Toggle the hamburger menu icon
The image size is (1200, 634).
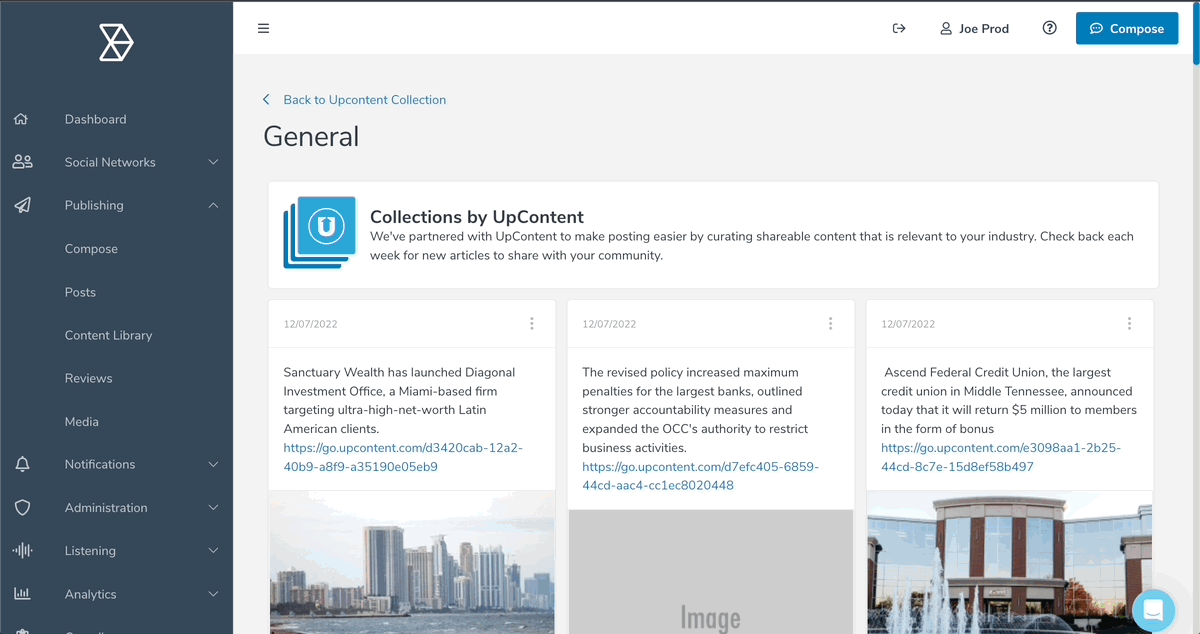point(264,28)
